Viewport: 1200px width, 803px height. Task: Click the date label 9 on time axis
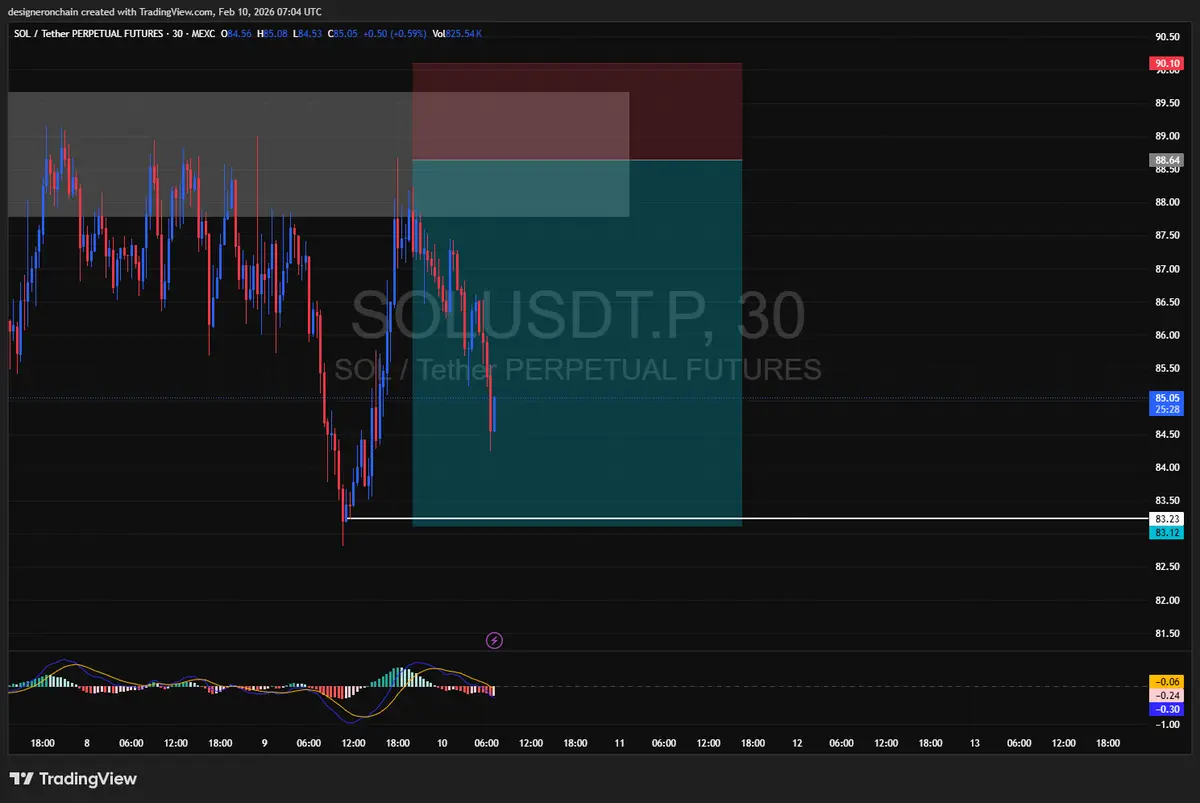(264, 743)
